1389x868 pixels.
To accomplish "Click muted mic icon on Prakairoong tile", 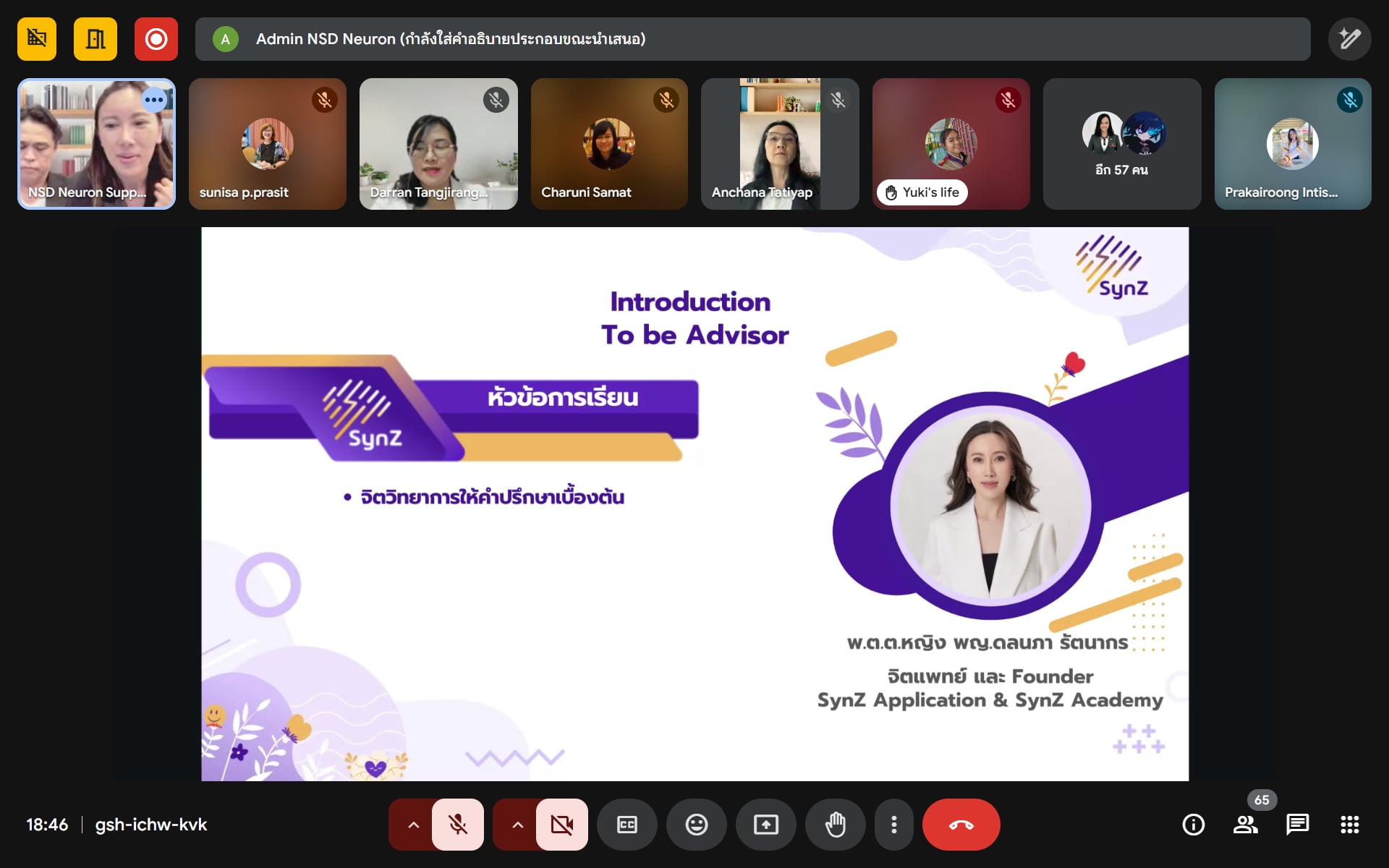I will [1350, 100].
